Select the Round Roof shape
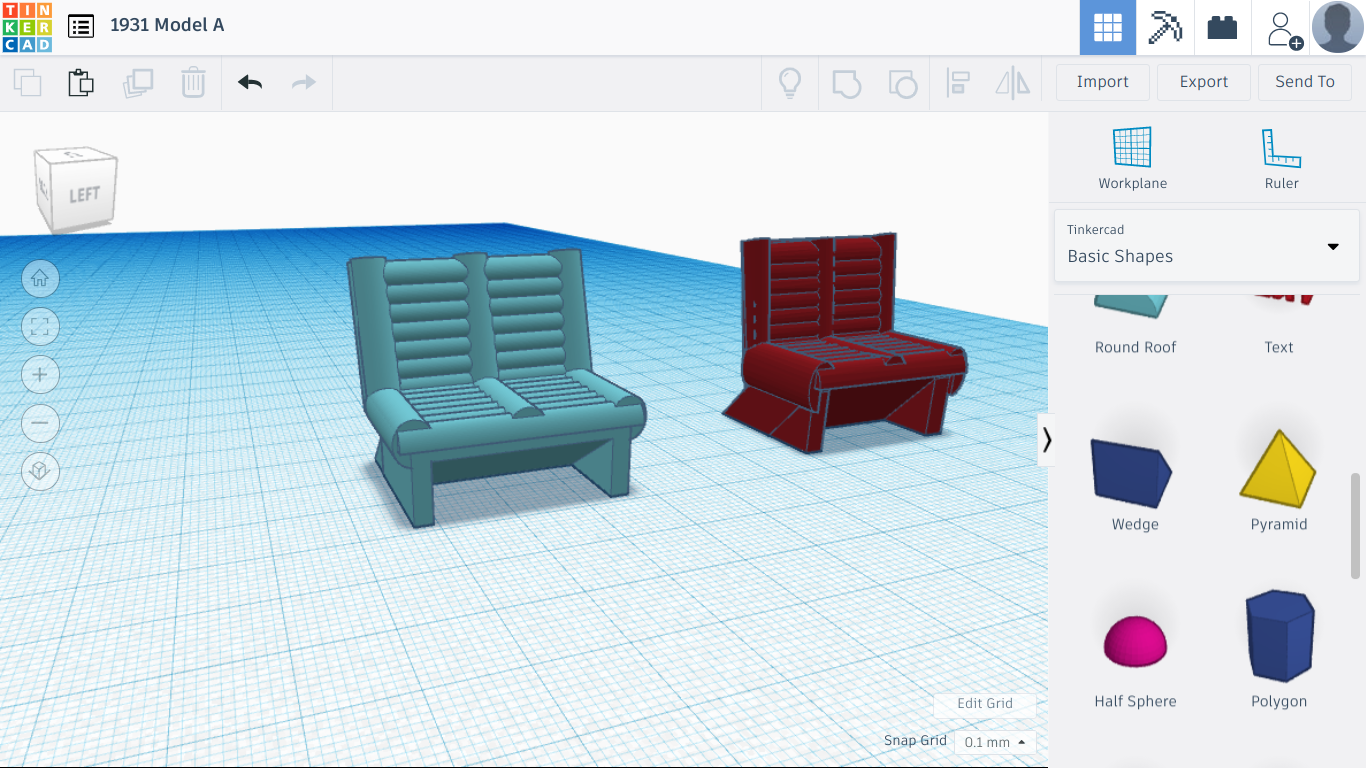The image size is (1366, 768). pyautogui.click(x=1135, y=323)
